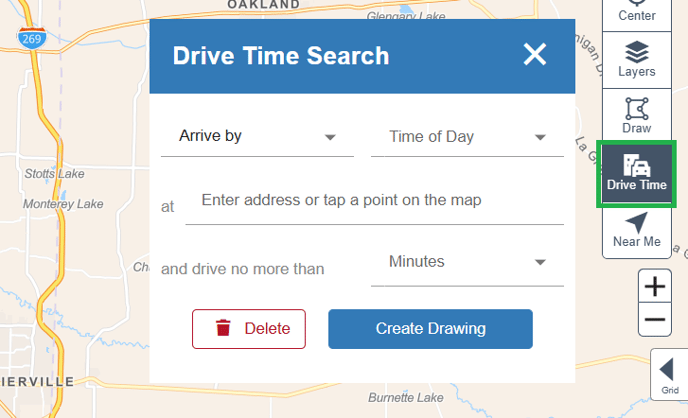Image resolution: width=688 pixels, height=418 pixels.
Task: Expand the Minutes dropdown
Action: pos(467,262)
